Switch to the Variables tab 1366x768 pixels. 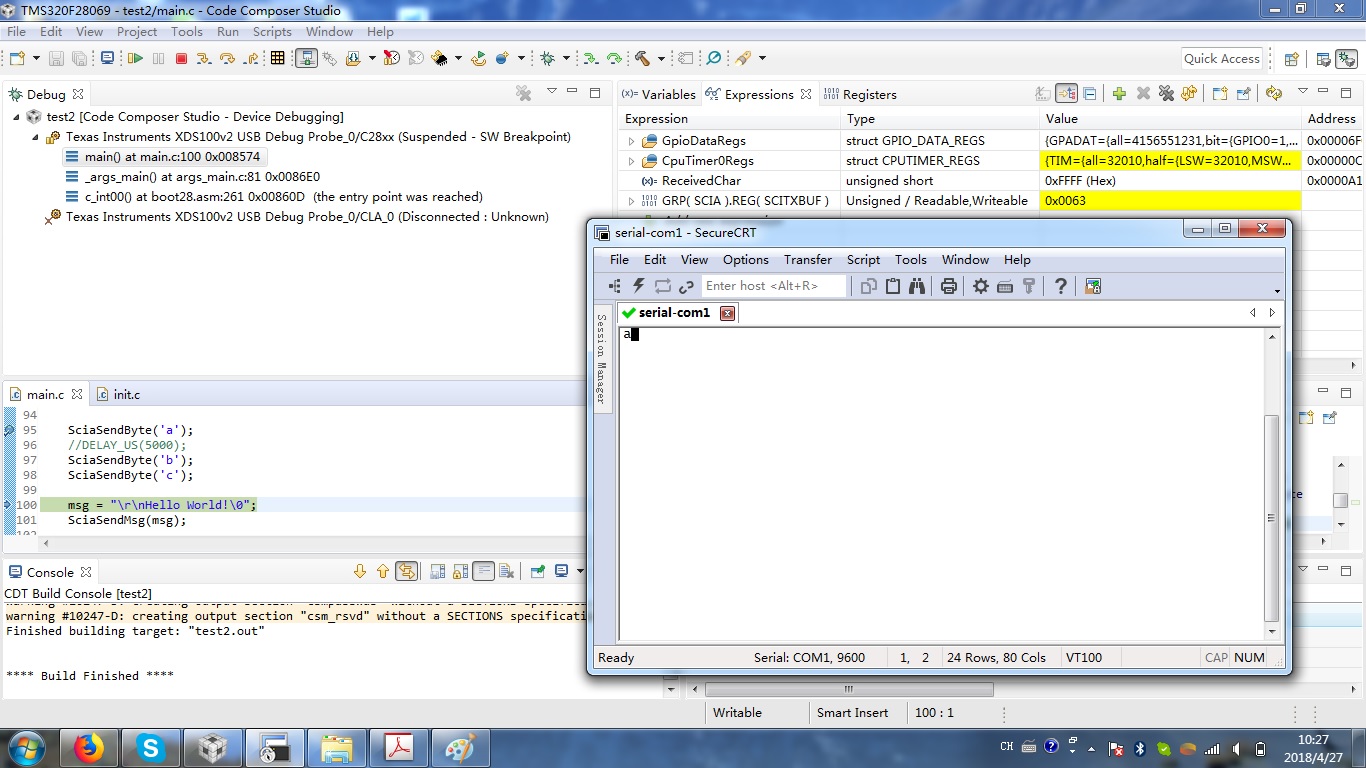pyautogui.click(x=658, y=94)
